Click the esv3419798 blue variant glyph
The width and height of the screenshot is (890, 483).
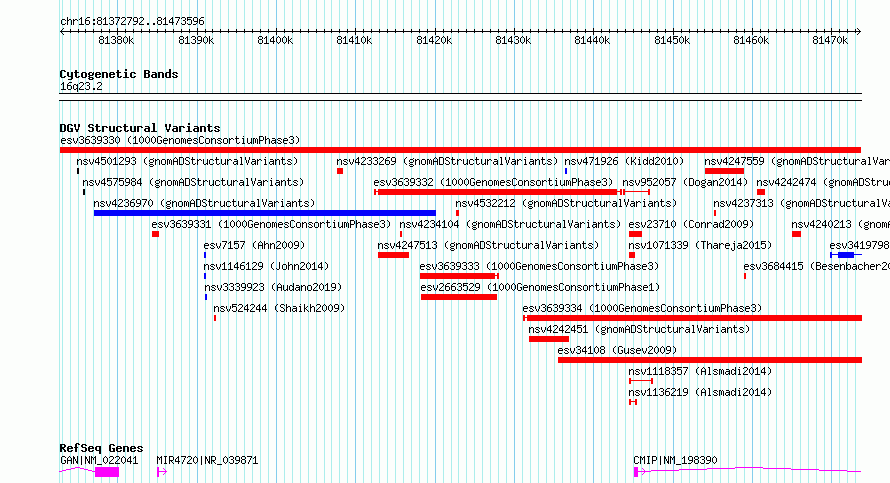pyautogui.click(x=846, y=255)
